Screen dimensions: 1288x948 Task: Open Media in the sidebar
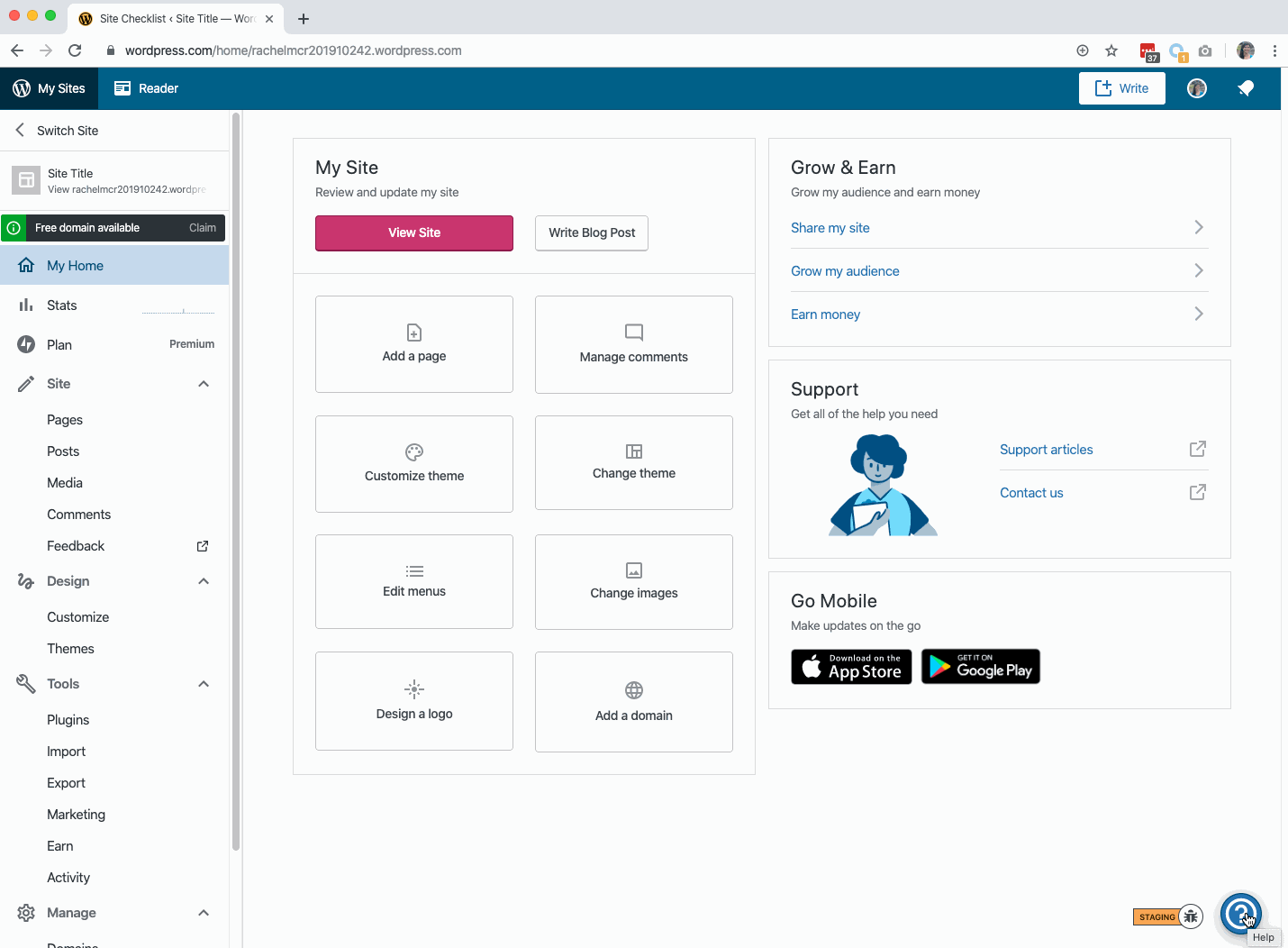[x=65, y=483]
